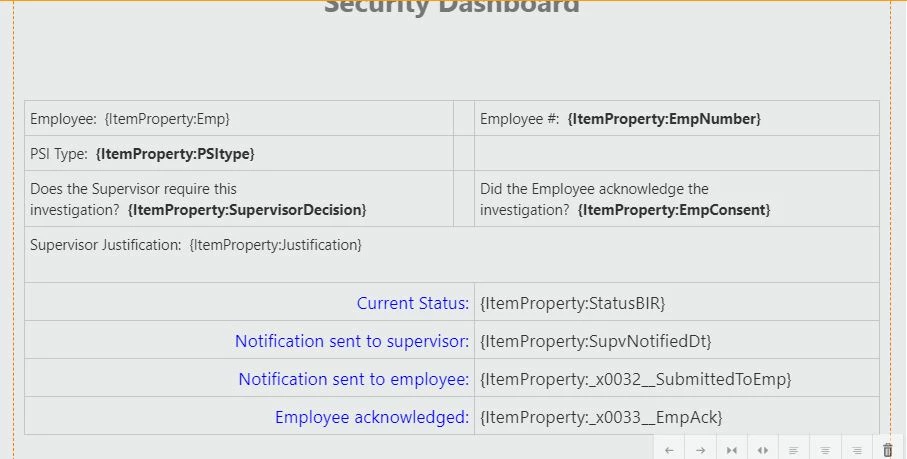Click the _x0032__SubmittedToEmp token
The width and height of the screenshot is (907, 459).
(x=636, y=379)
